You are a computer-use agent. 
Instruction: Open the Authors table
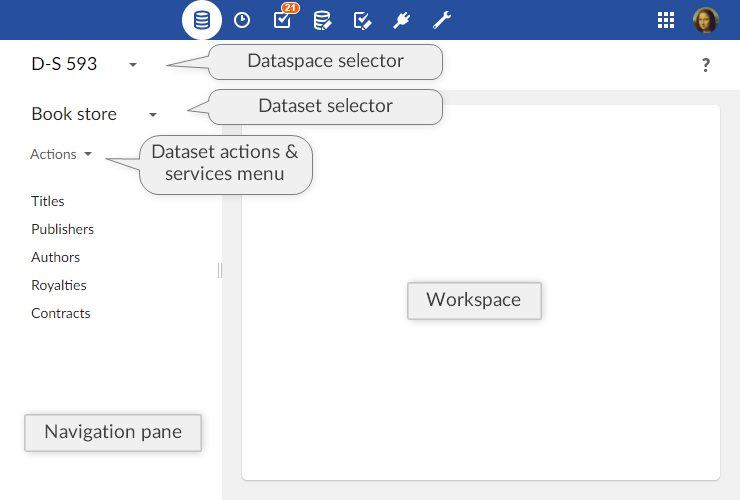[x=55, y=257]
